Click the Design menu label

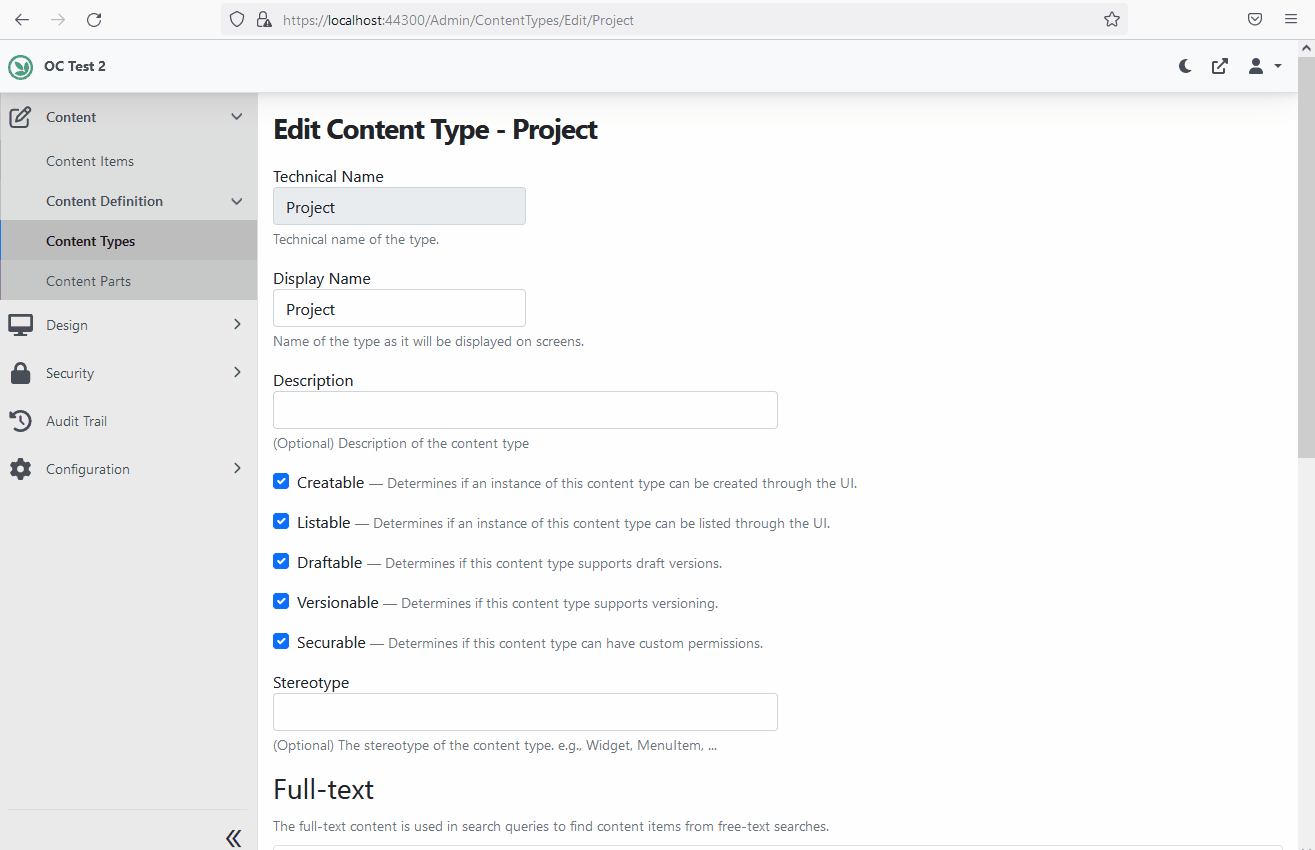[67, 325]
